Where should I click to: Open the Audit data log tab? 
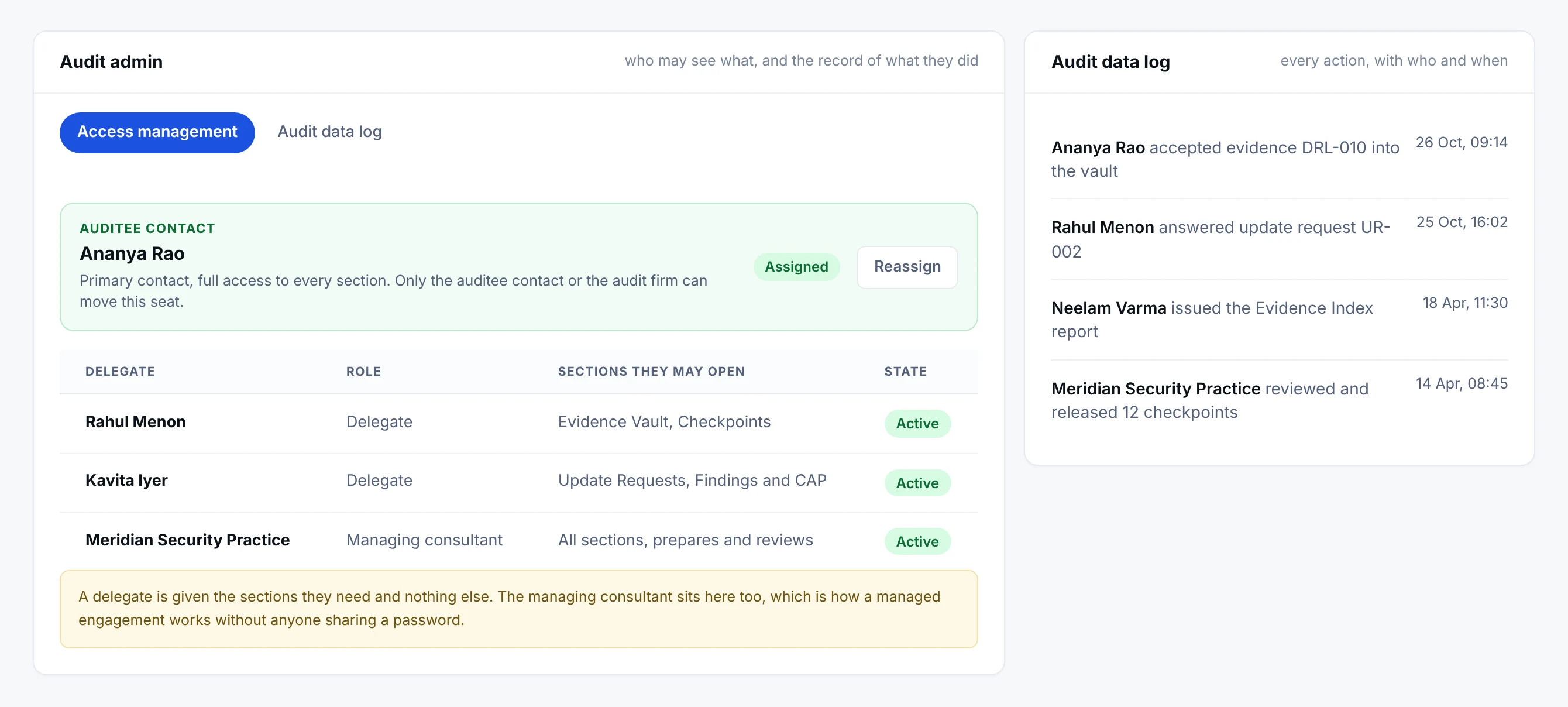pos(329,132)
